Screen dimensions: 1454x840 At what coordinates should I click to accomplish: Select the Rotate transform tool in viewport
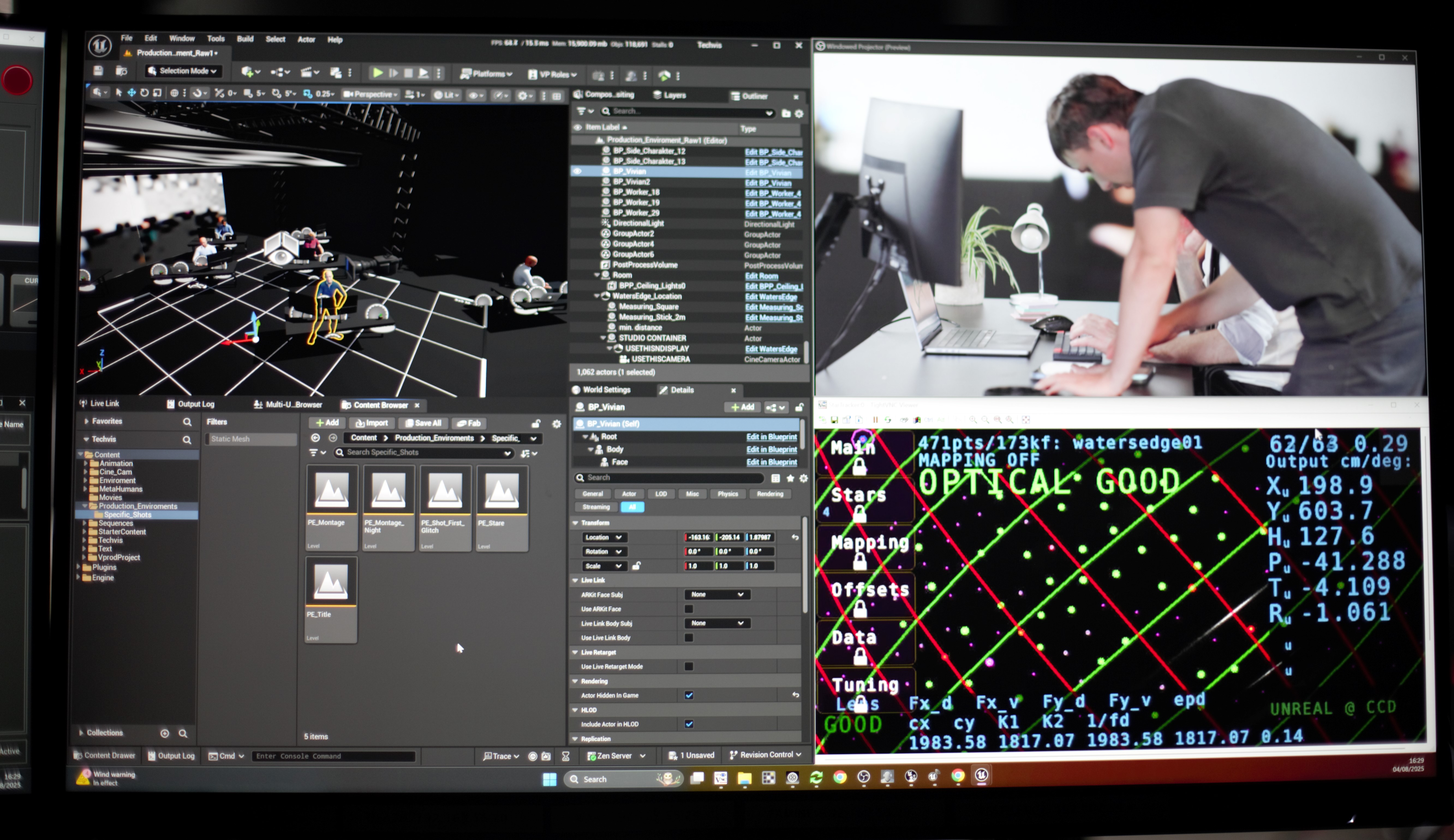[144, 93]
